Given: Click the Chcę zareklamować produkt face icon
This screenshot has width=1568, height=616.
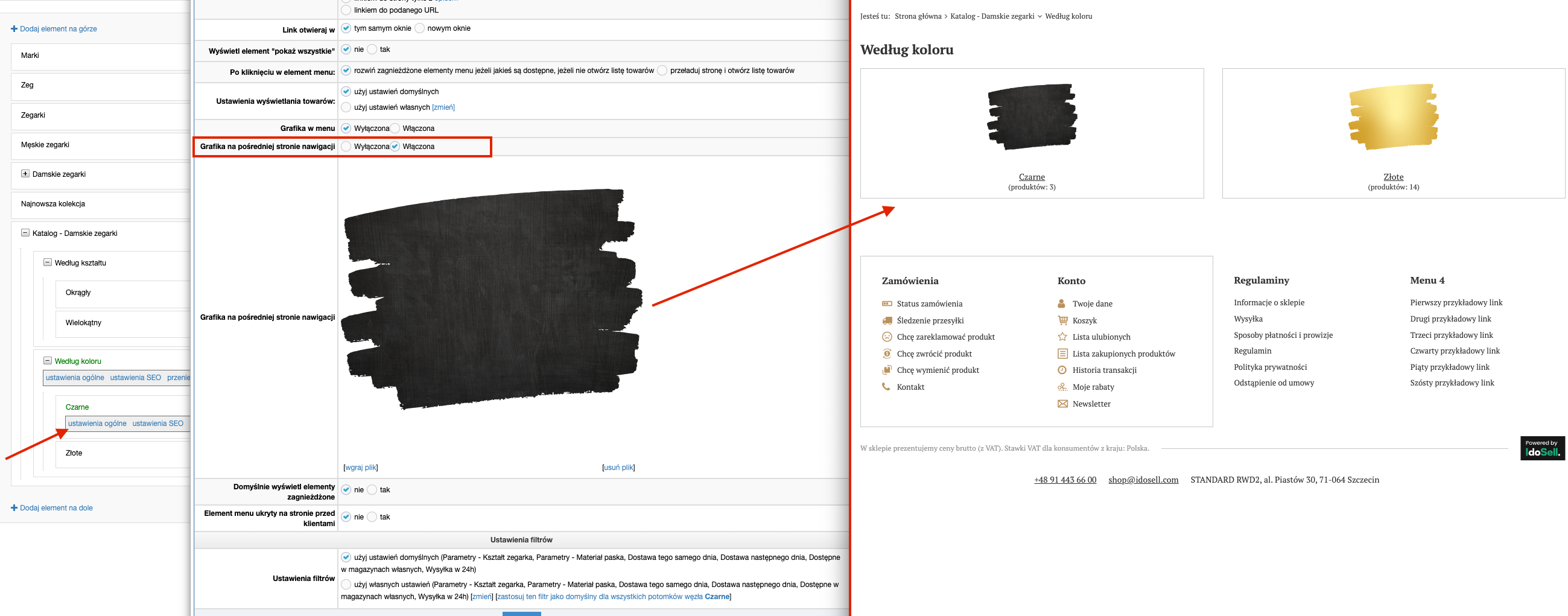Looking at the screenshot, I should 887,337.
